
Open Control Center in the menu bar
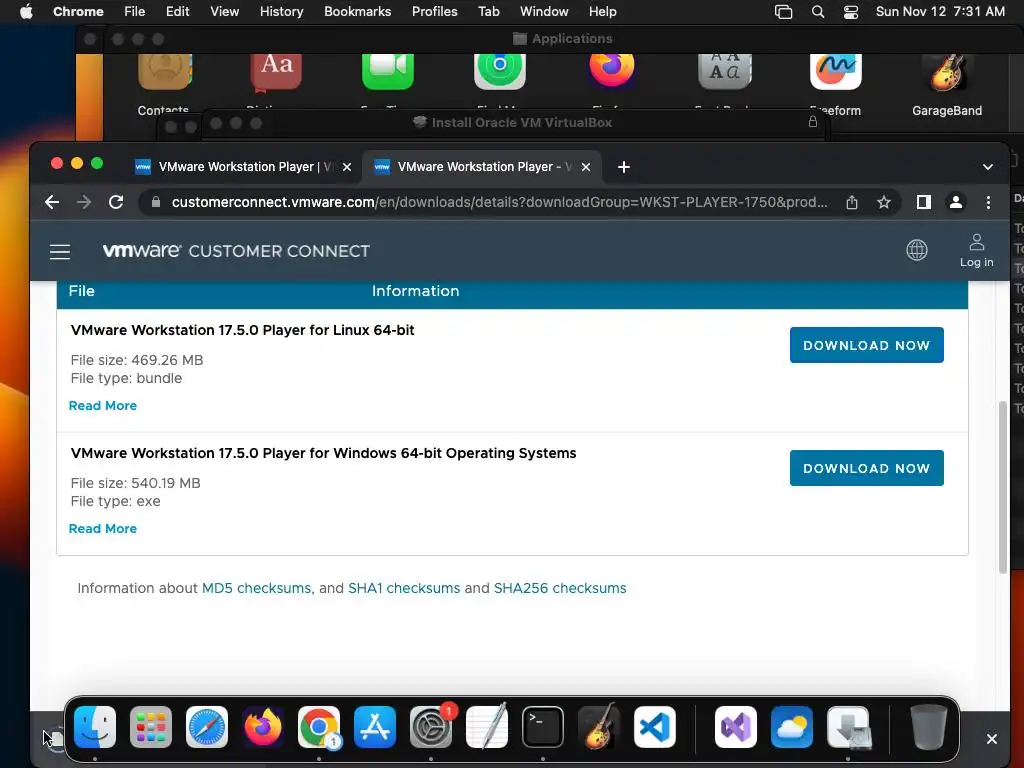click(x=851, y=12)
